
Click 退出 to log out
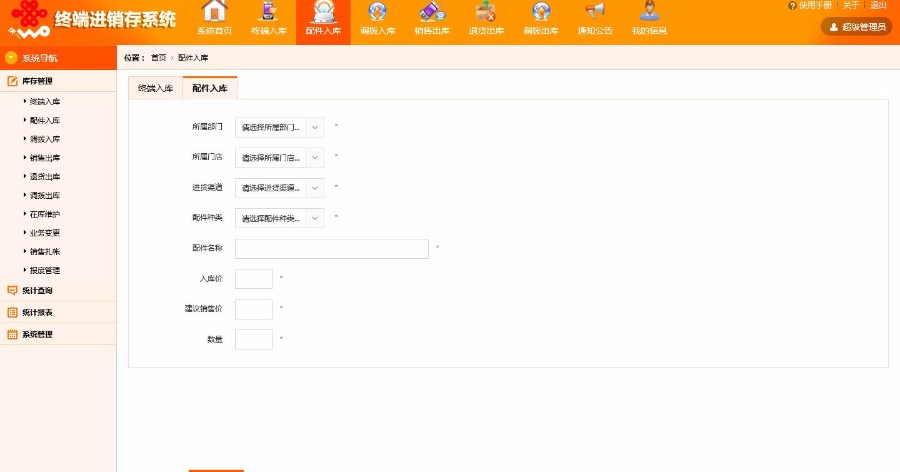click(x=878, y=5)
